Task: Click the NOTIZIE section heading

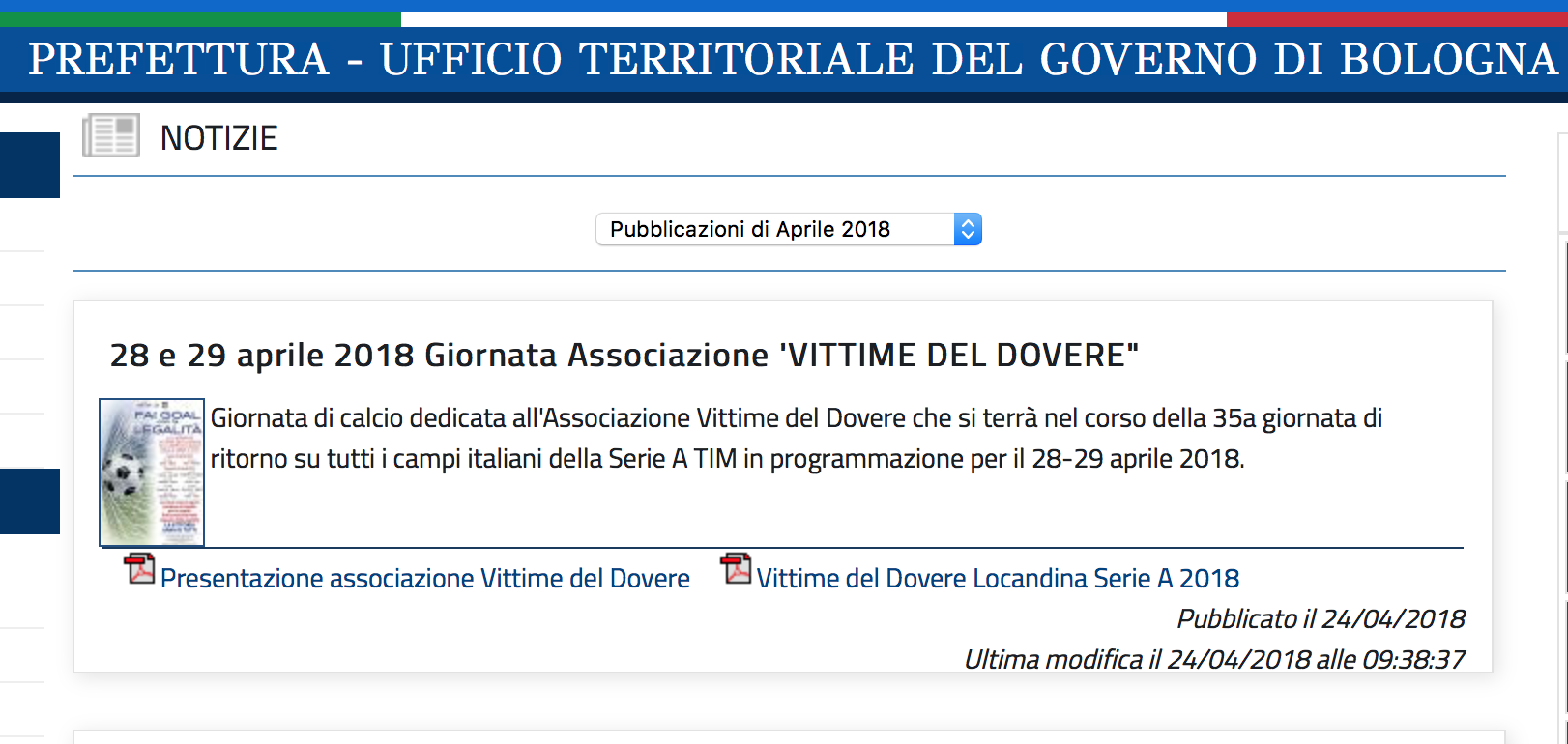Action: (x=219, y=138)
